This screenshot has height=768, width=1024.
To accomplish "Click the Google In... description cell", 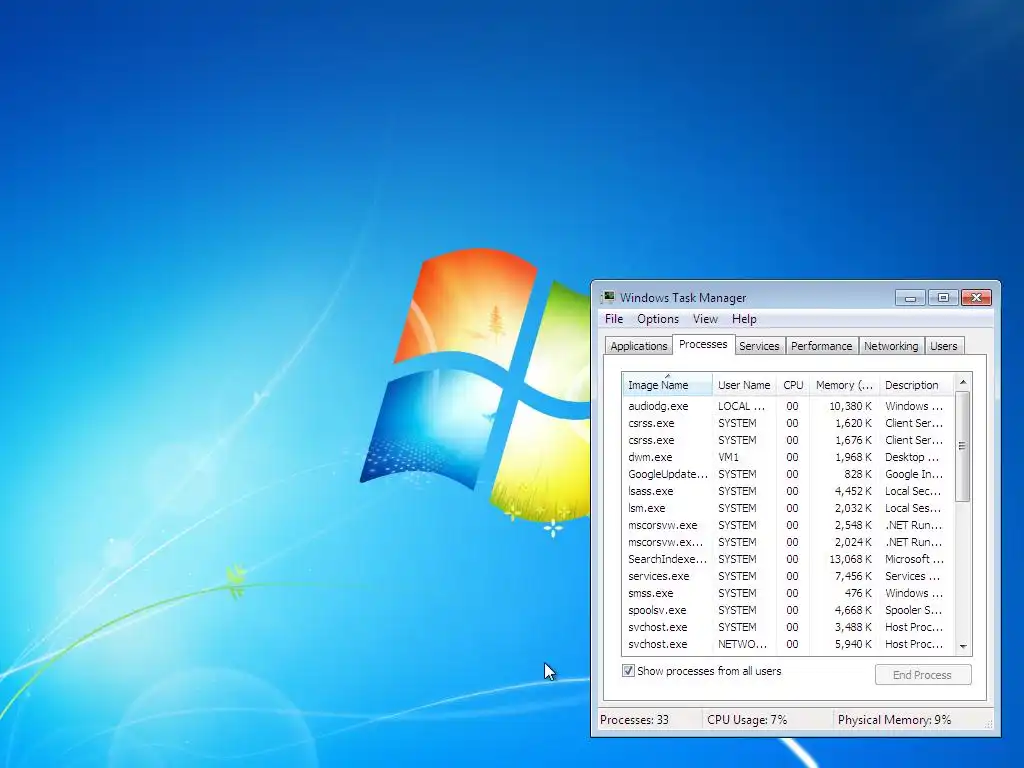I will (913, 473).
